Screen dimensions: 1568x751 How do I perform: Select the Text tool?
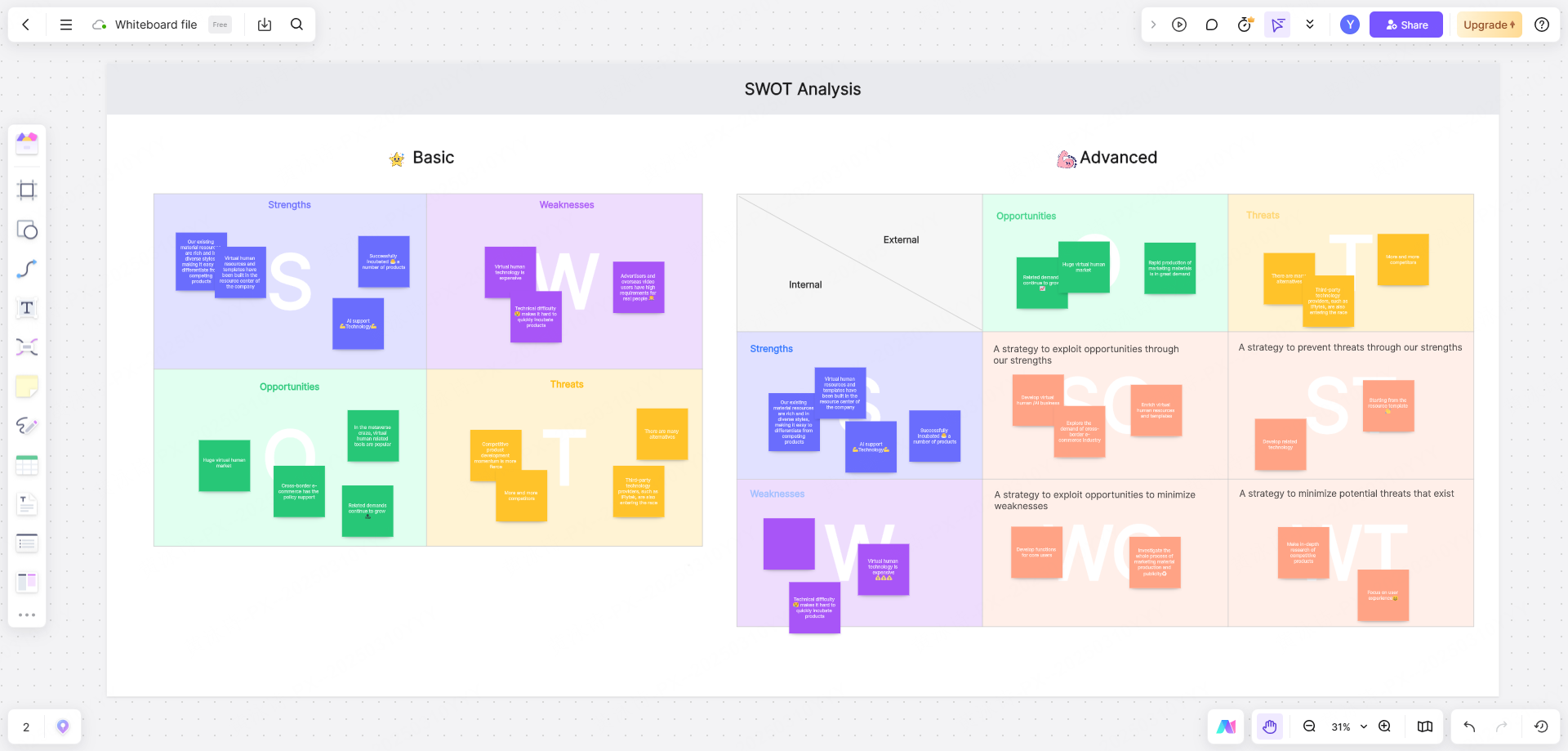27,308
